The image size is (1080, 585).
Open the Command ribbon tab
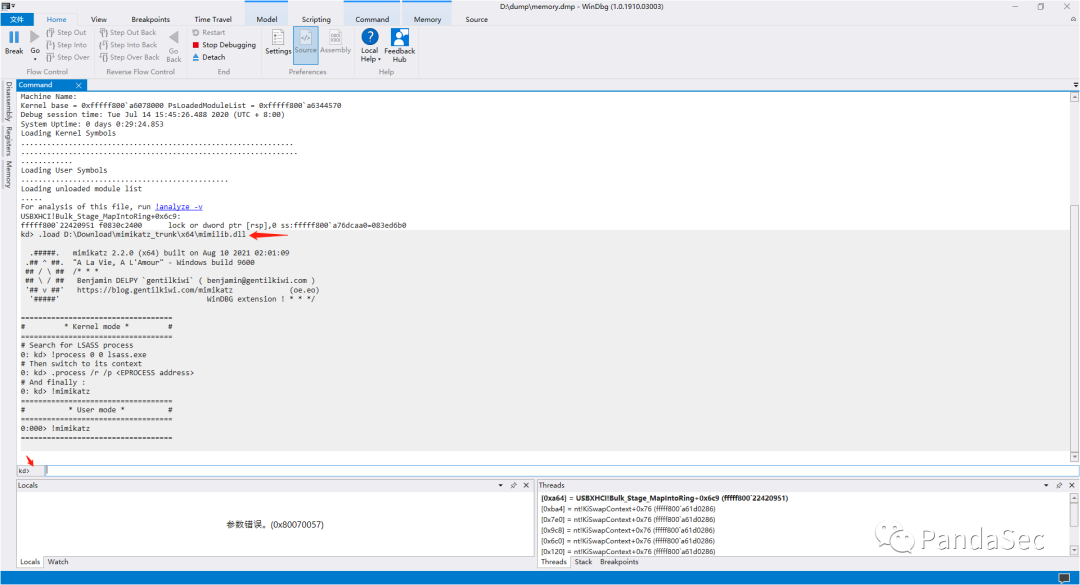tap(372, 19)
